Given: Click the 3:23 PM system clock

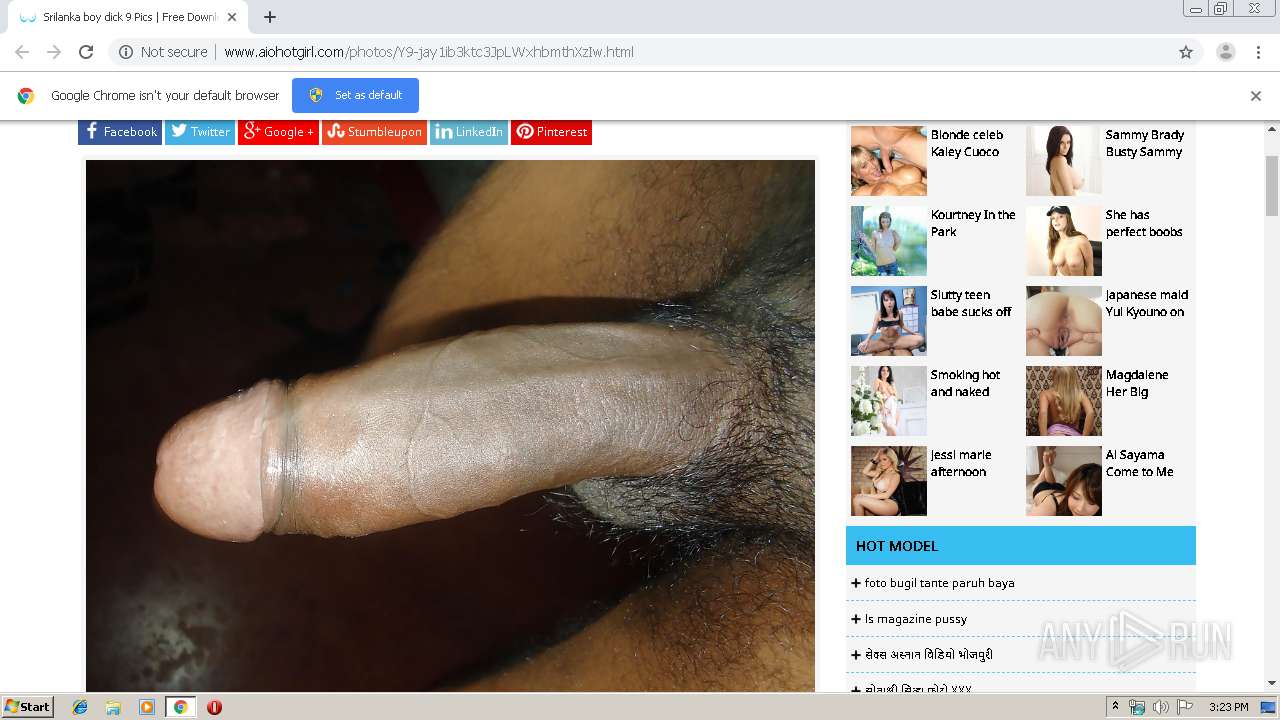Looking at the screenshot, I should pos(1228,707).
